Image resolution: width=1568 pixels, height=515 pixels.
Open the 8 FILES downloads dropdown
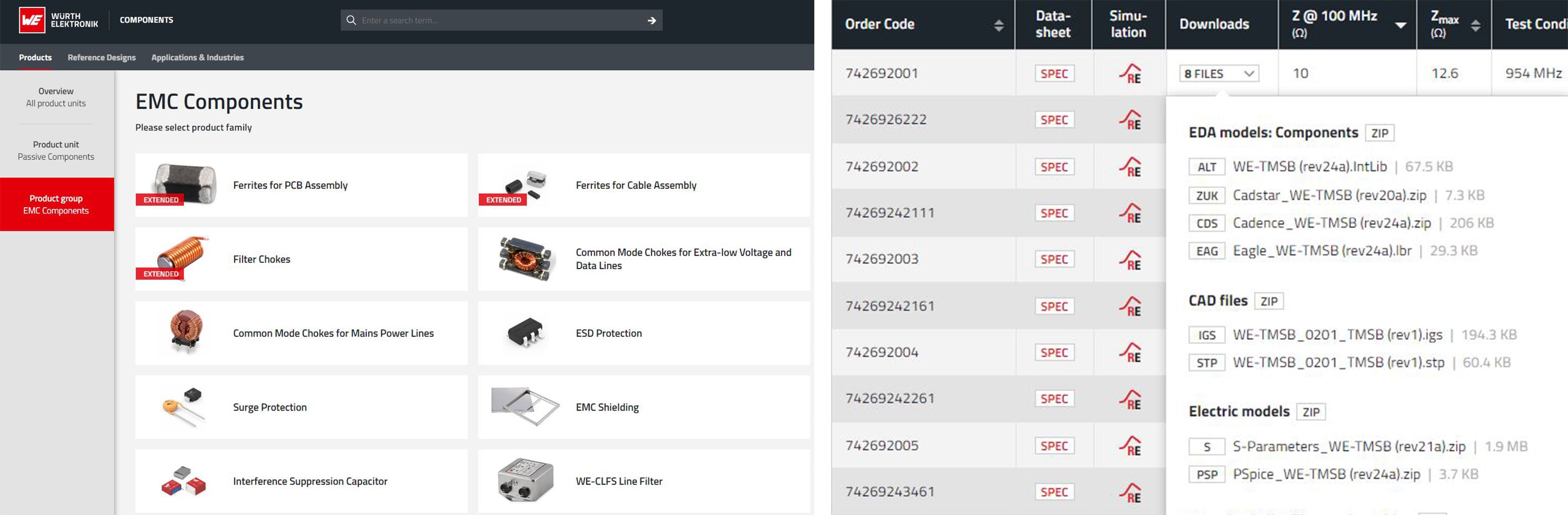click(1217, 73)
